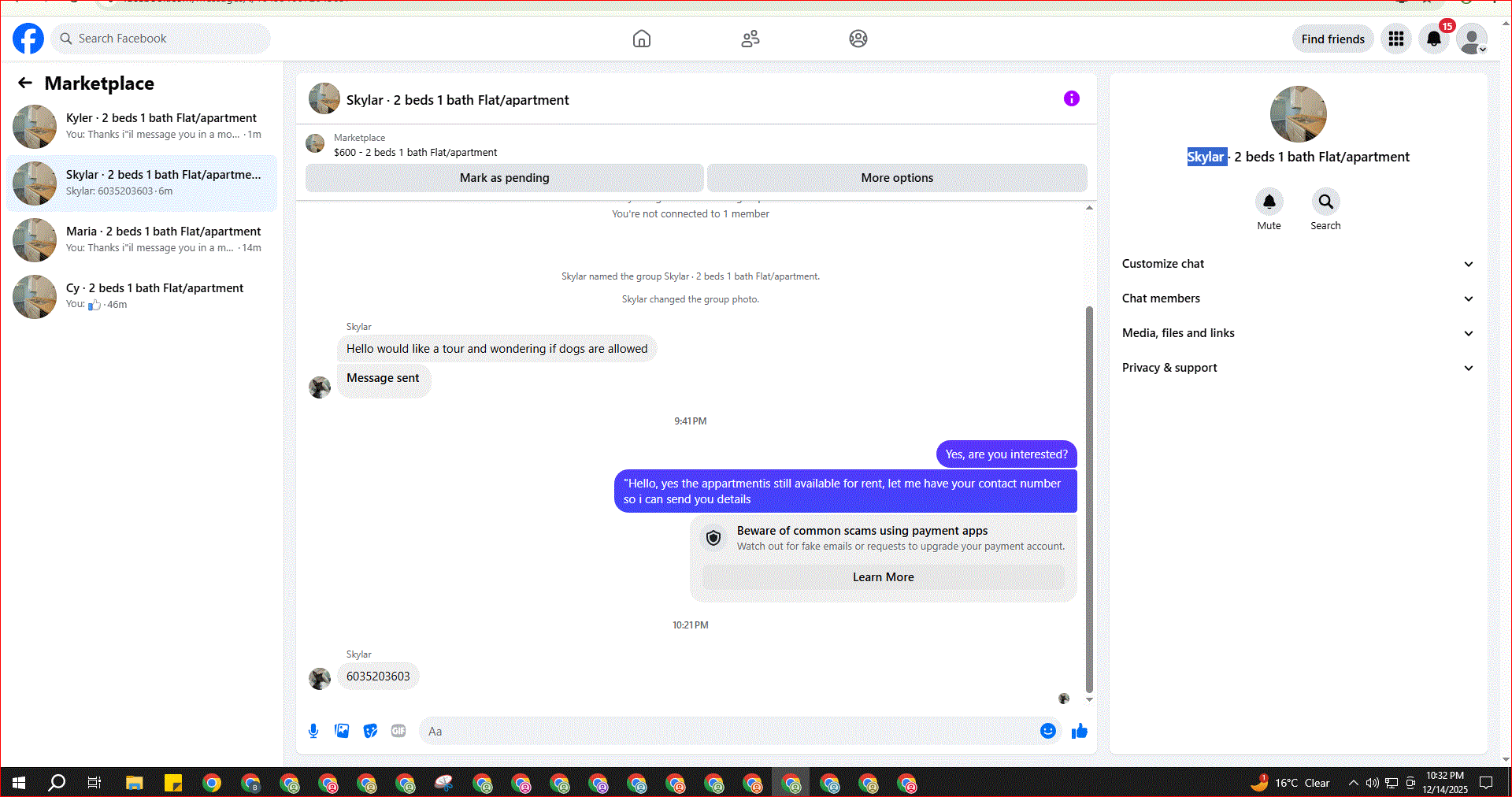
Task: Open the Friends icon in top navigation
Action: coord(750,39)
